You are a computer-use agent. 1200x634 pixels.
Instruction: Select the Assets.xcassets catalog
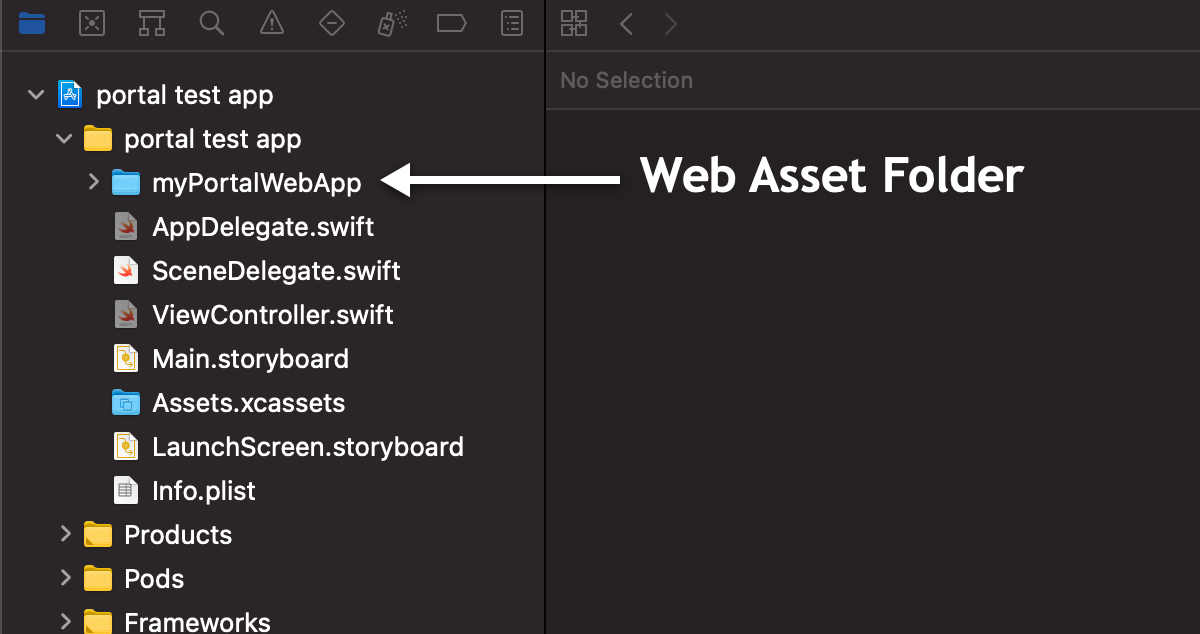248,402
